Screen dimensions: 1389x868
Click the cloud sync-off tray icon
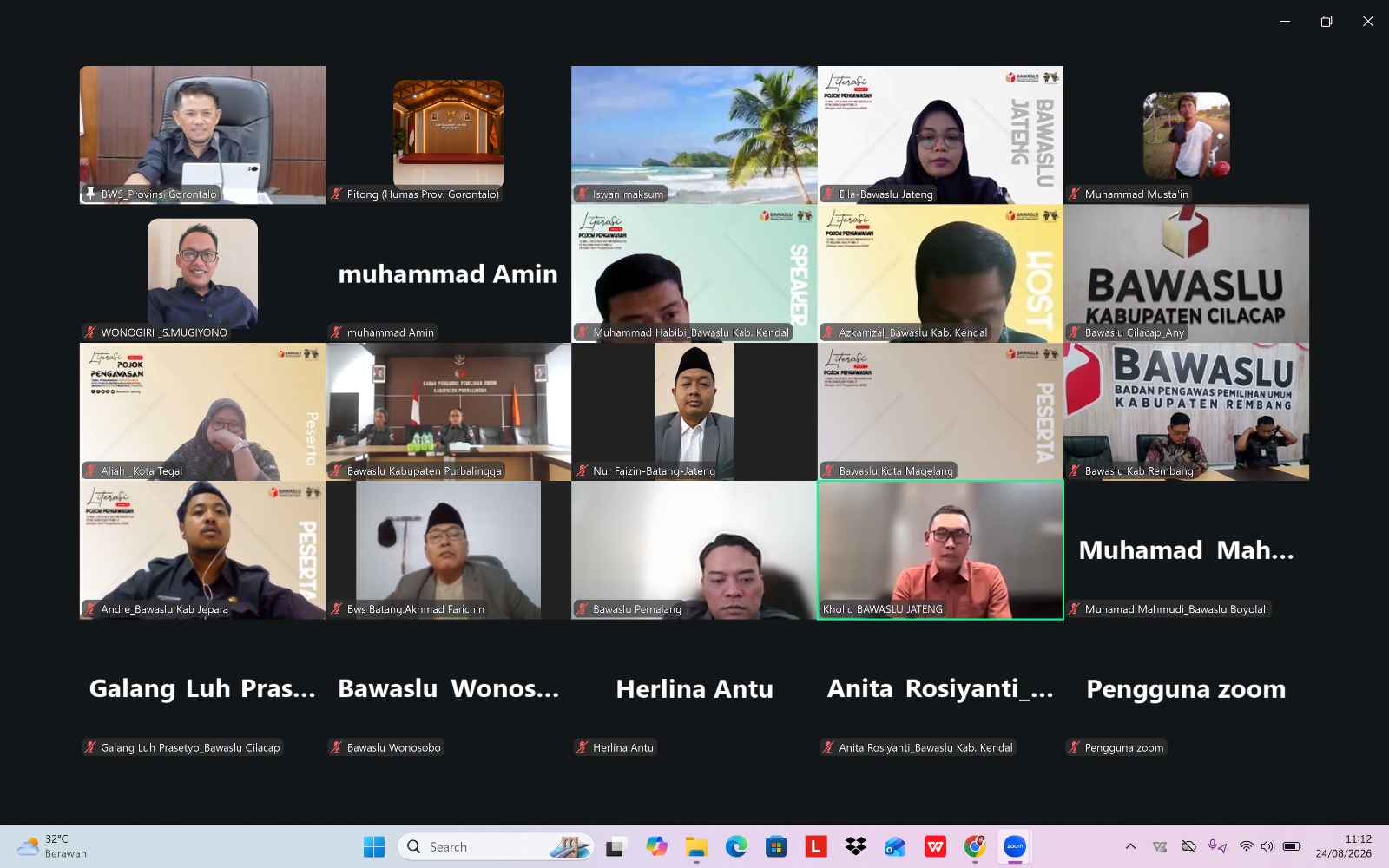[1188, 846]
